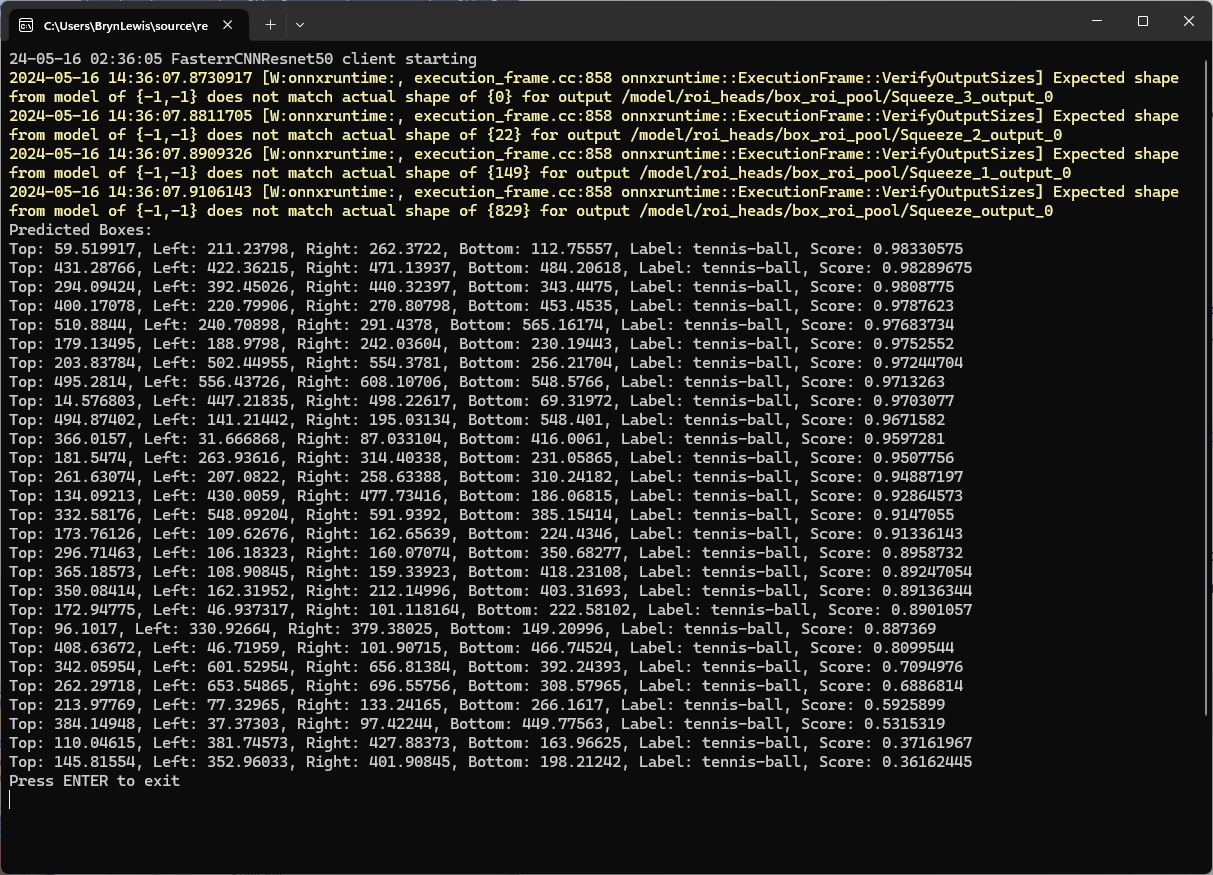The image size is (1213, 875).
Task: Open a new tab with plus button
Action: 270,23
